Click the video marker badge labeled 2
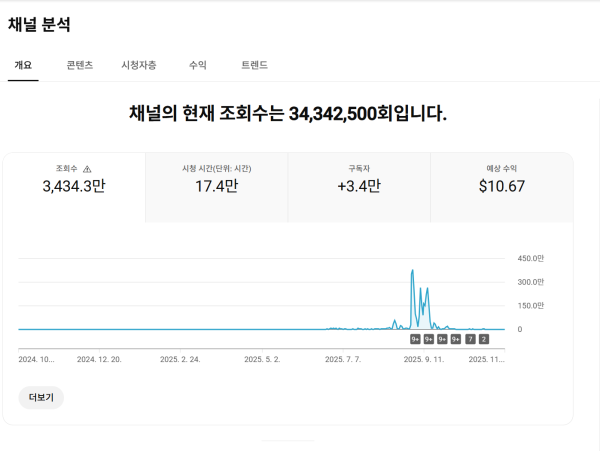 pyautogui.click(x=484, y=339)
